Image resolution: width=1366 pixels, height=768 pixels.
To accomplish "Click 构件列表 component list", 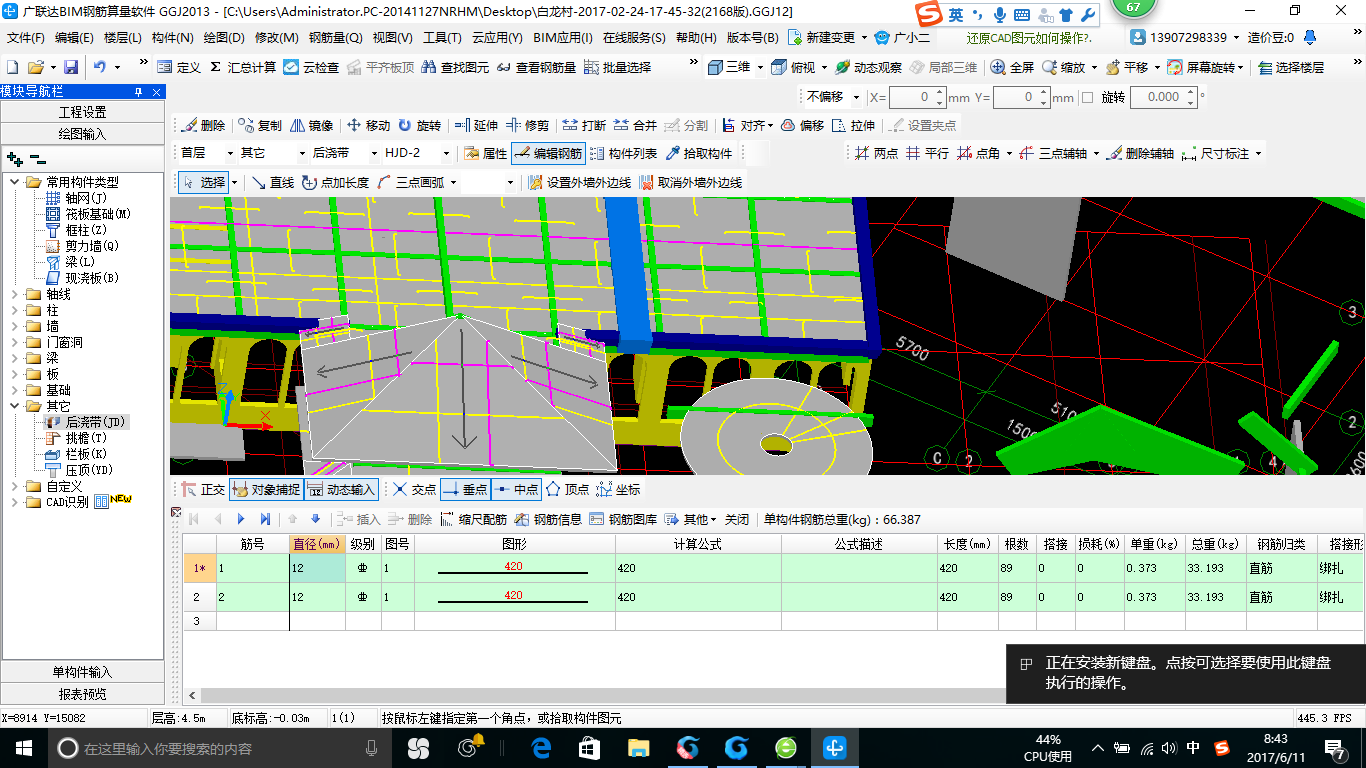I will coord(623,153).
